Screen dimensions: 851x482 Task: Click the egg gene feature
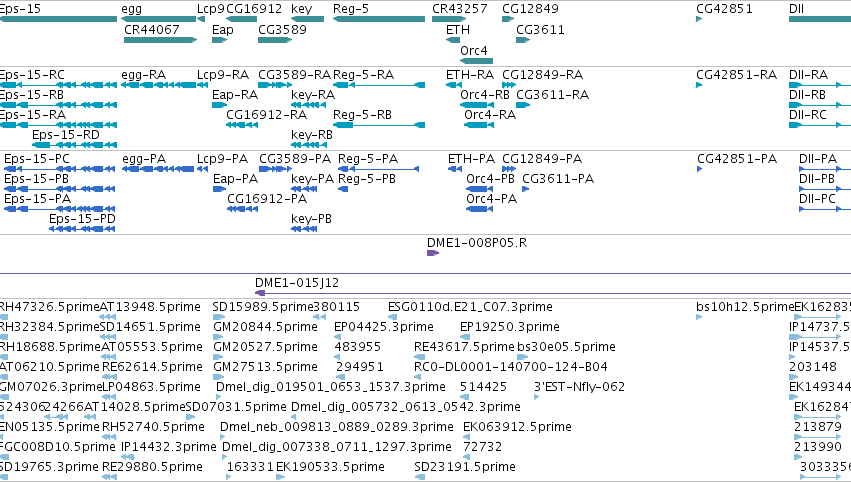(158, 19)
